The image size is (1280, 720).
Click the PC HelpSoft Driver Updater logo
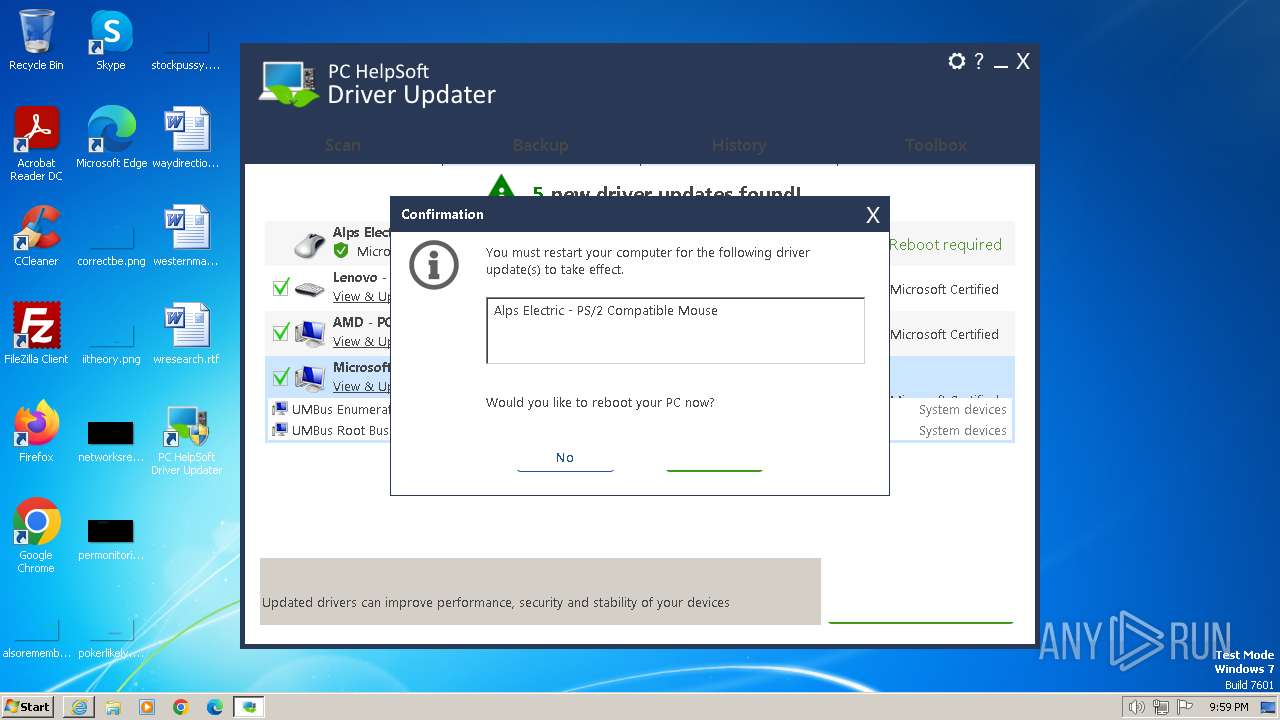click(378, 84)
